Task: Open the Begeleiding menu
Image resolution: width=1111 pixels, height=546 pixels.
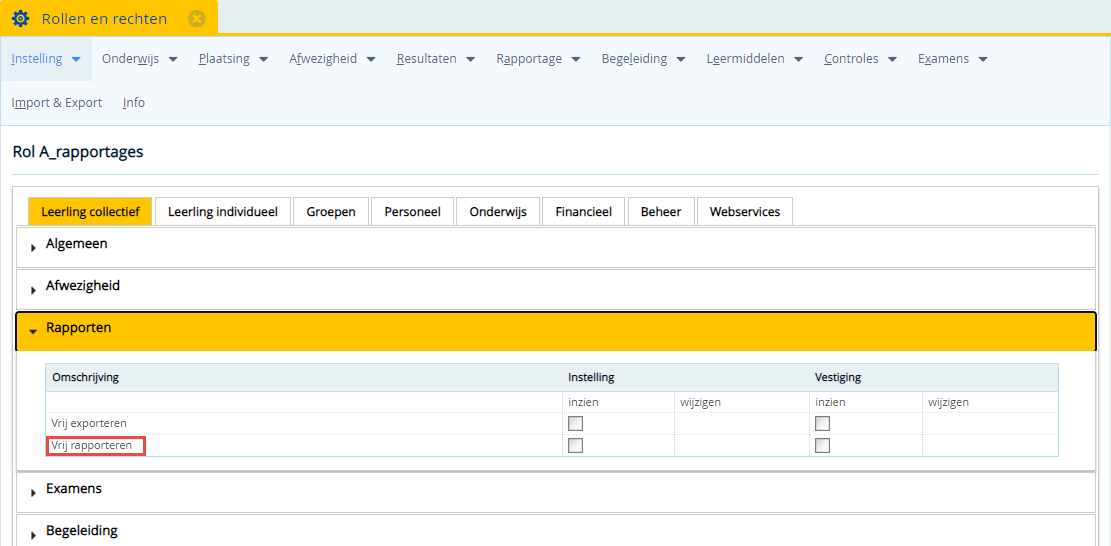Action: click(x=643, y=59)
